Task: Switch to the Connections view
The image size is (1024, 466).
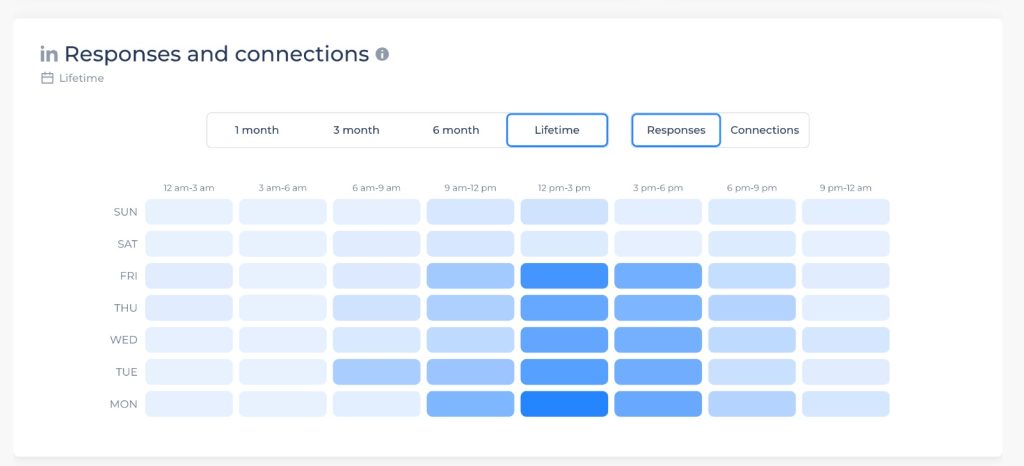Action: tap(765, 130)
